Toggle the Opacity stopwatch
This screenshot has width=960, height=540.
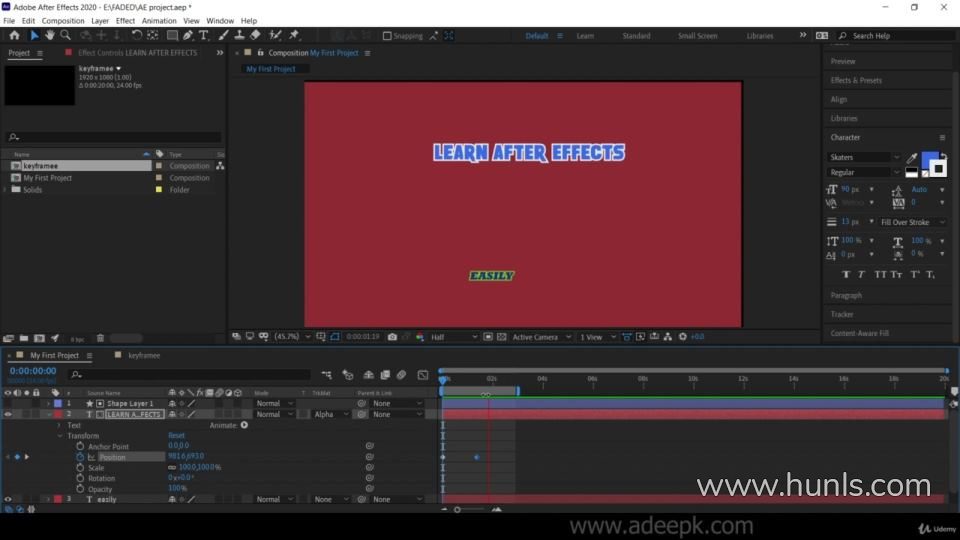click(80, 489)
